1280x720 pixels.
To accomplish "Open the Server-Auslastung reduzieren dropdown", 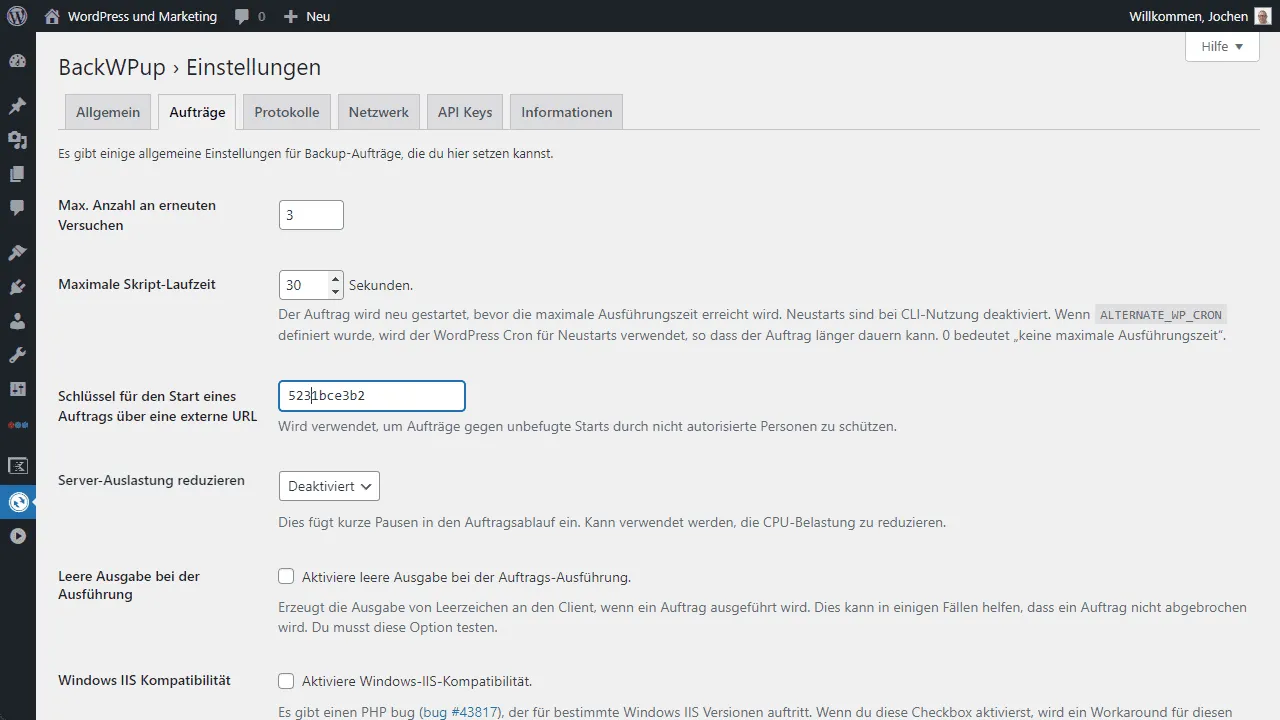I will (329, 486).
